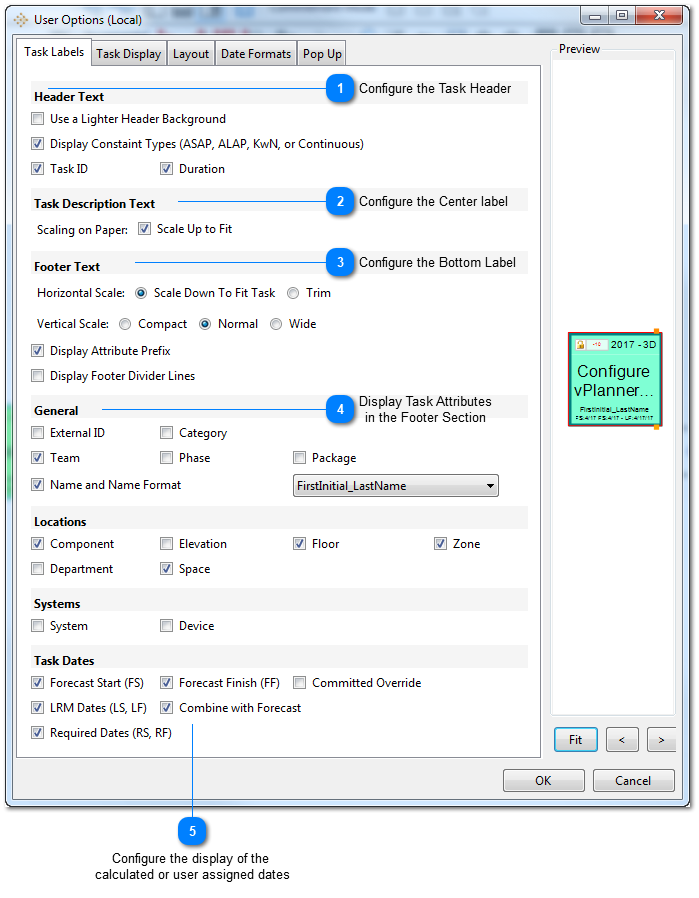
Task: Check the External ID checkbox
Action: tap(38, 432)
